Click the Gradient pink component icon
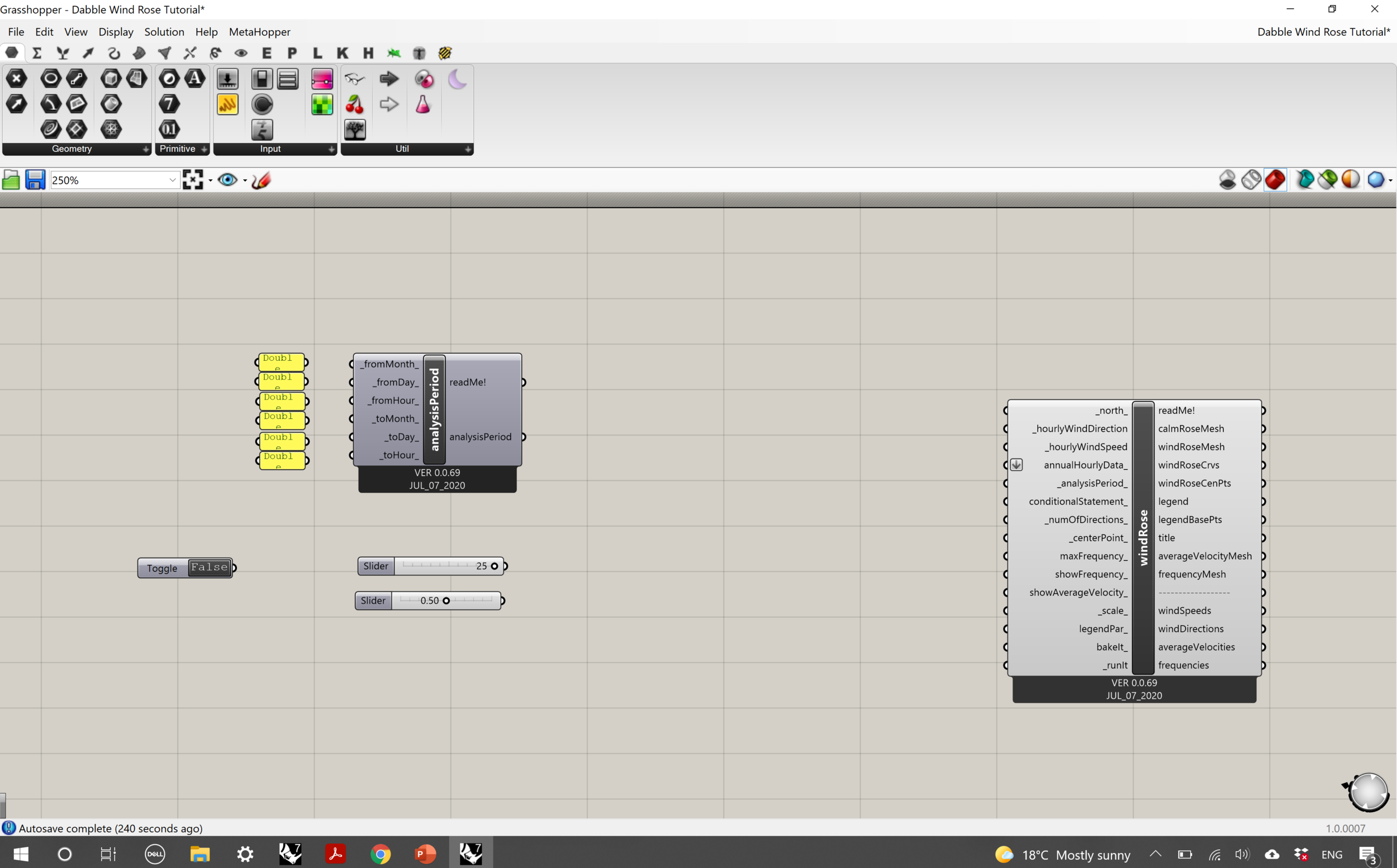This screenshot has height=868, width=1397. click(x=322, y=79)
